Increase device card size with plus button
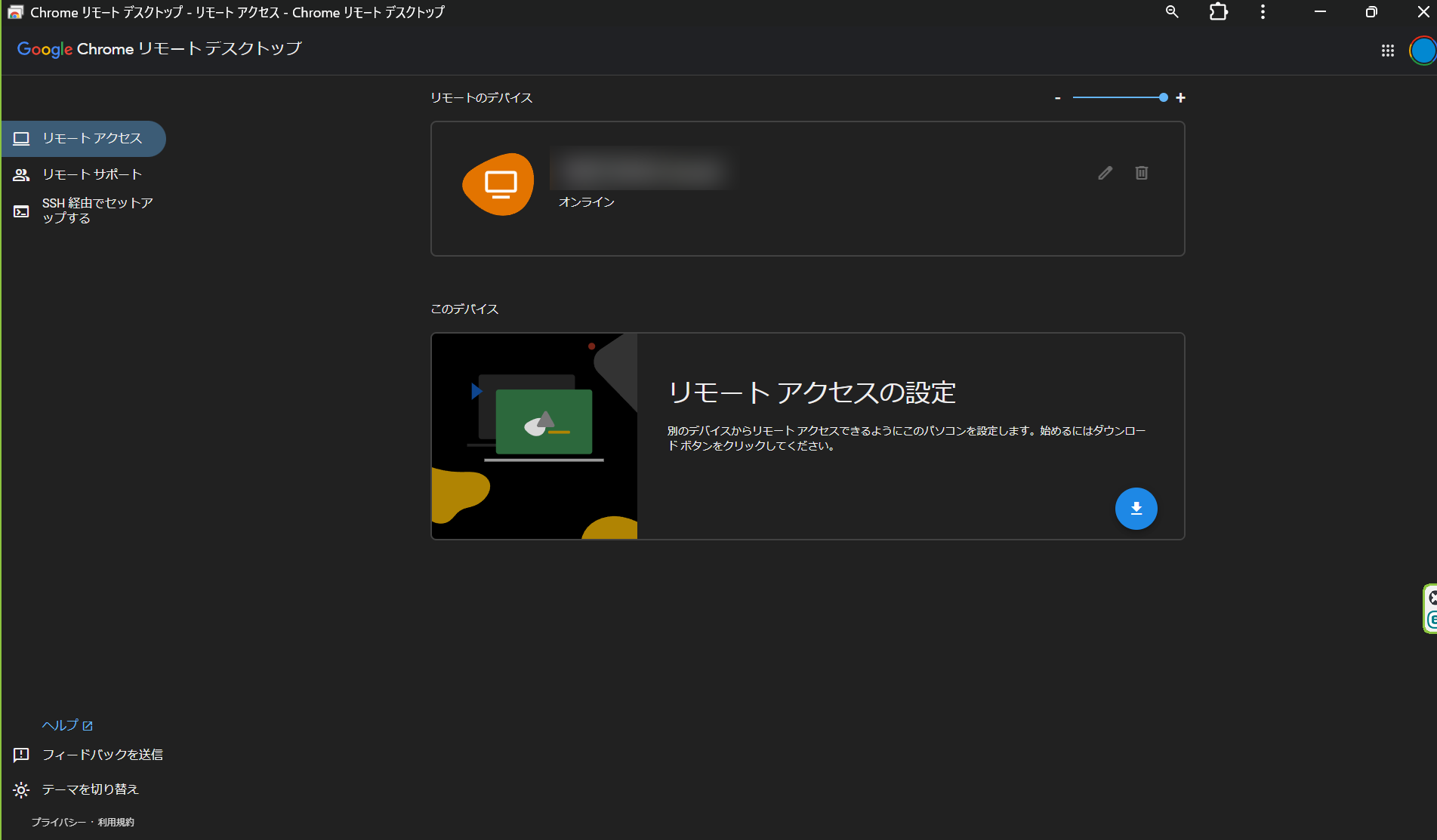The height and width of the screenshot is (840, 1437). click(1181, 98)
